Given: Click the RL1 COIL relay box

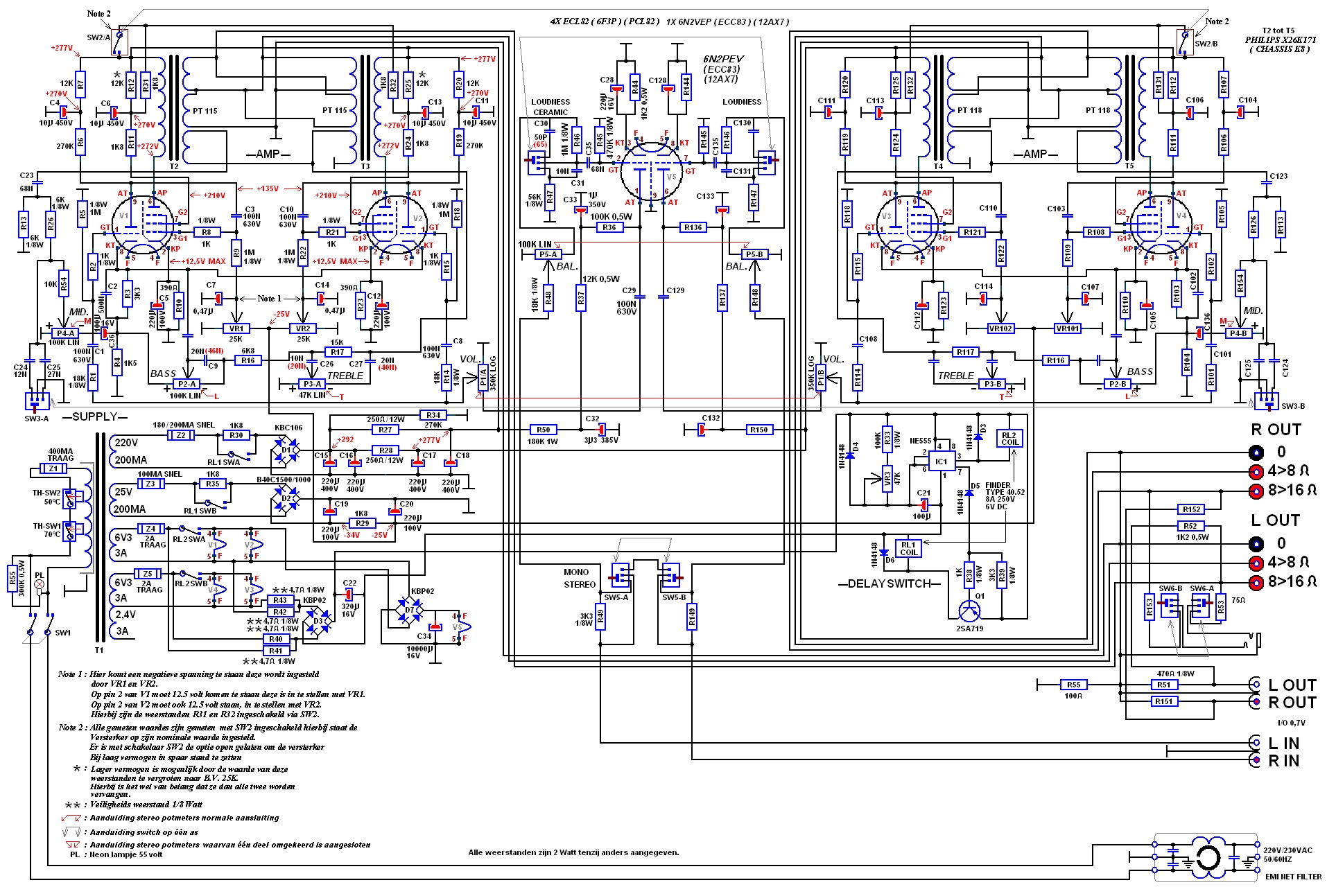Looking at the screenshot, I should (908, 548).
